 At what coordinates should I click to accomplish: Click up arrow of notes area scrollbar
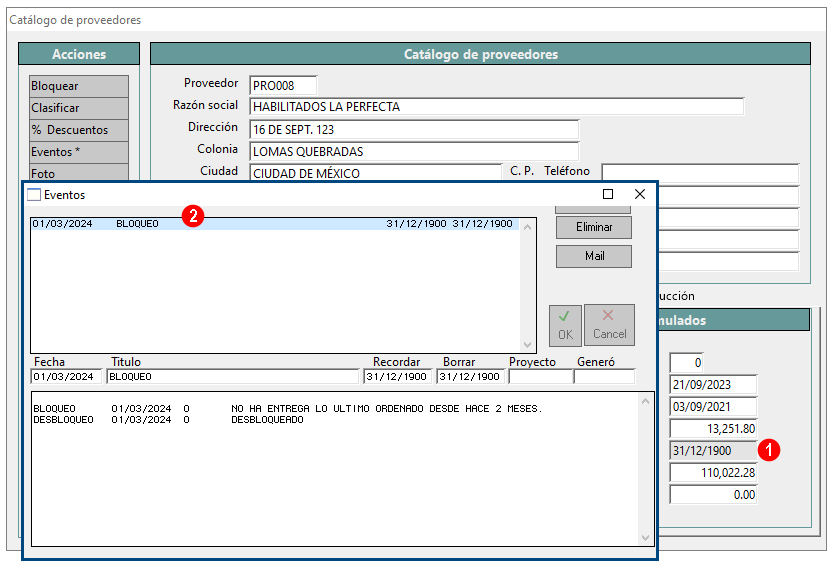tap(645, 402)
